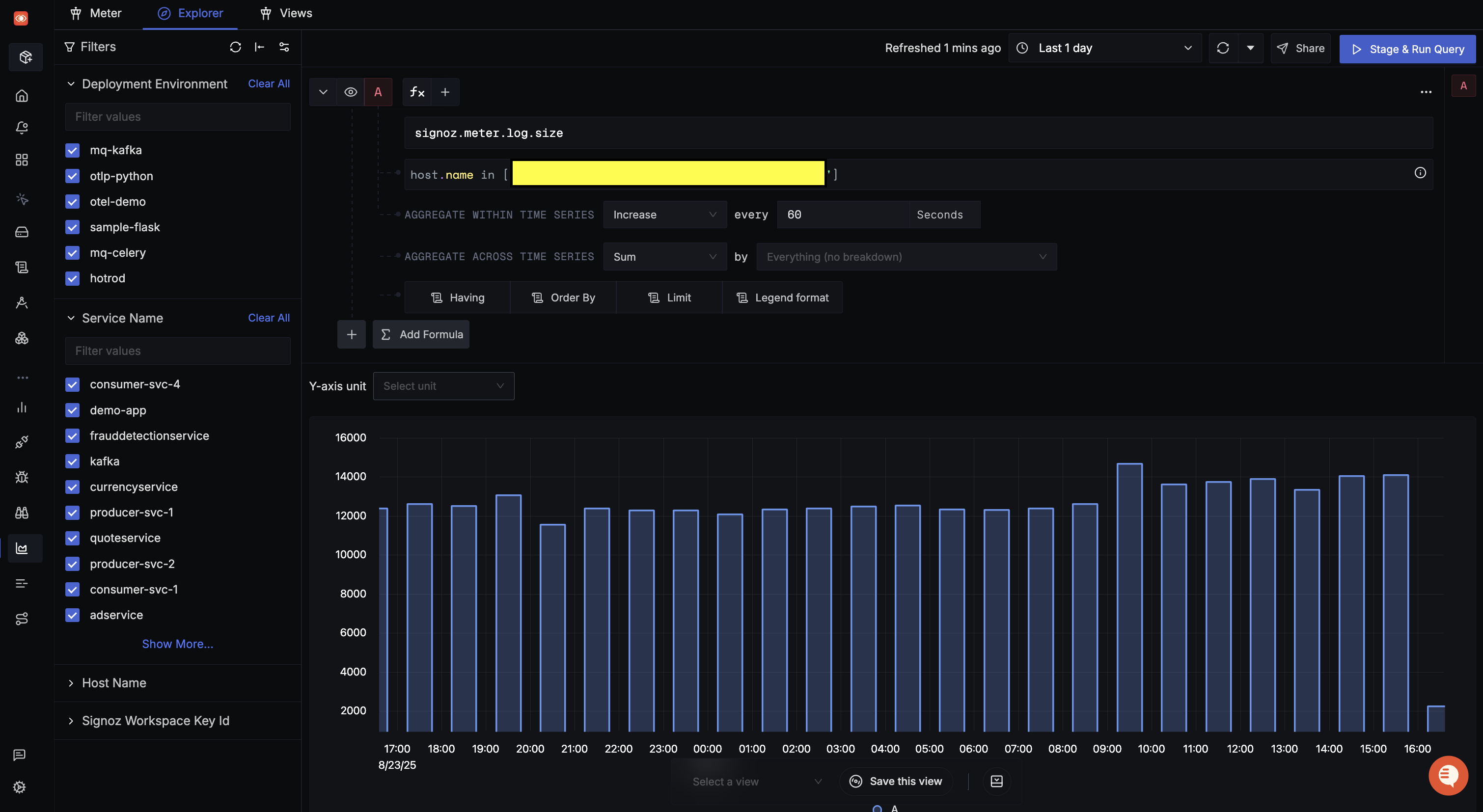1483x812 pixels.
Task: Add a new query with plus button
Action: [x=351, y=334]
